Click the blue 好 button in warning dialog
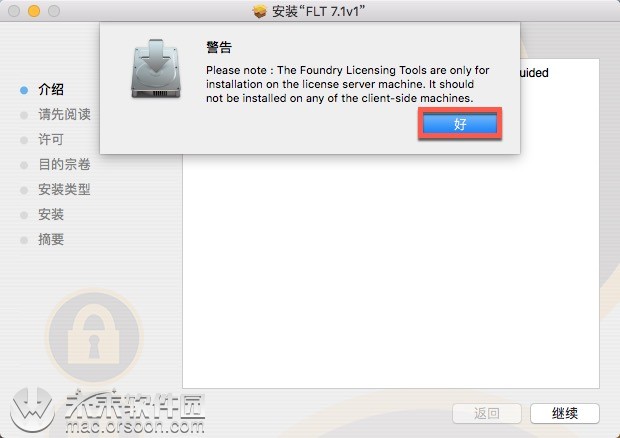Screen dimensions: 620x438 tap(460, 124)
